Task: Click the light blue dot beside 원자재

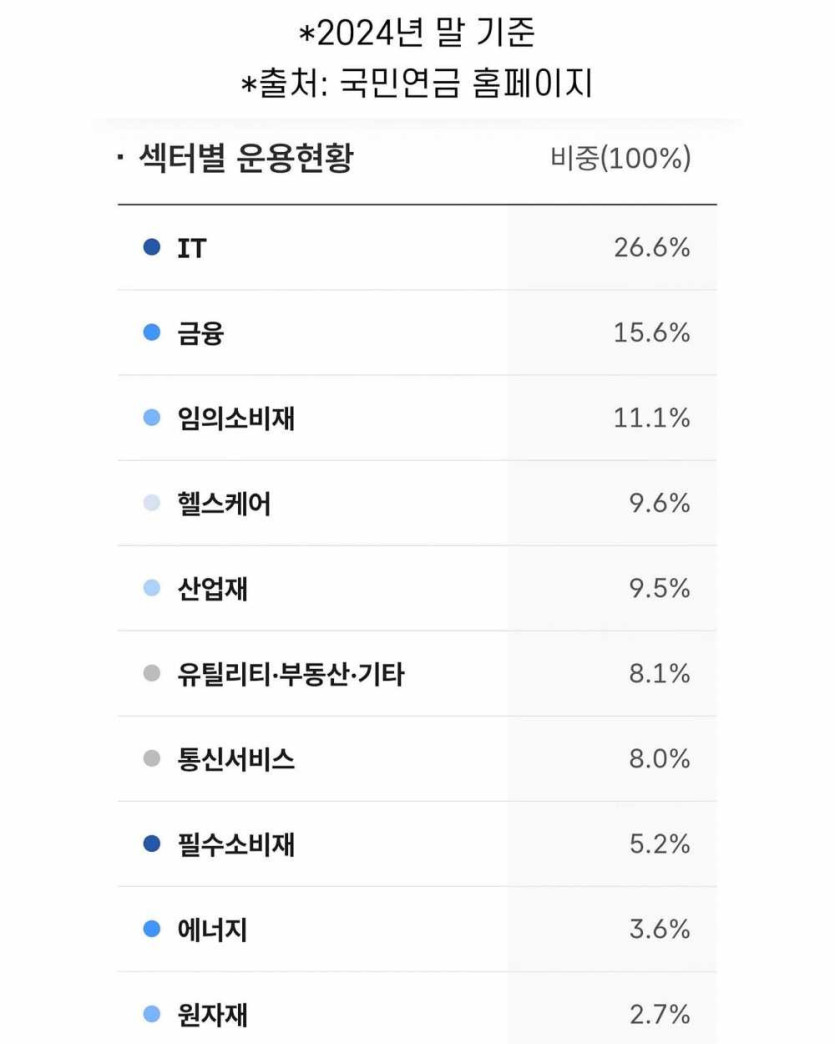Action: (x=152, y=1015)
